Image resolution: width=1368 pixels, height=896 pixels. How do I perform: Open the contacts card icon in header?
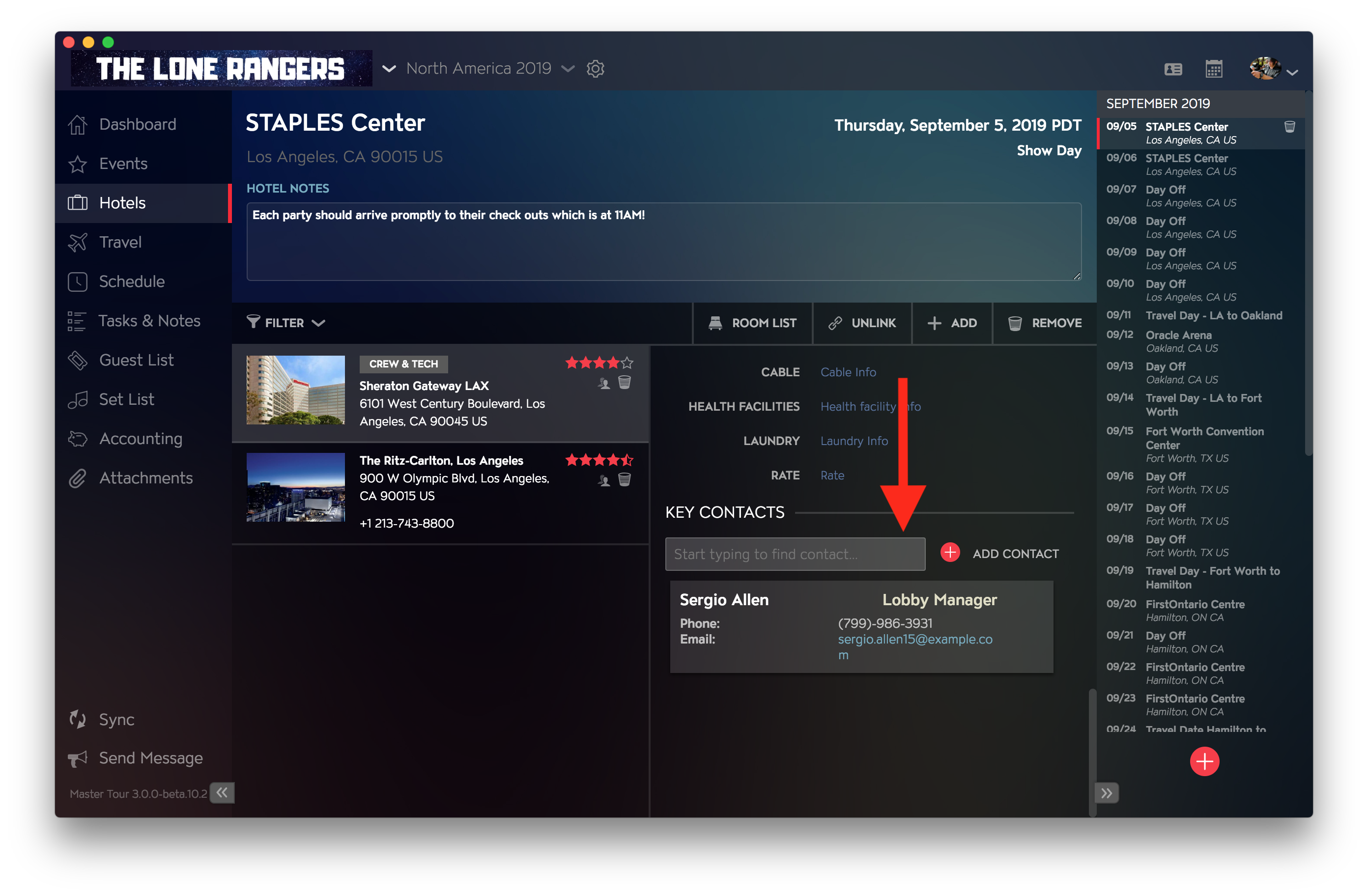1173,70
